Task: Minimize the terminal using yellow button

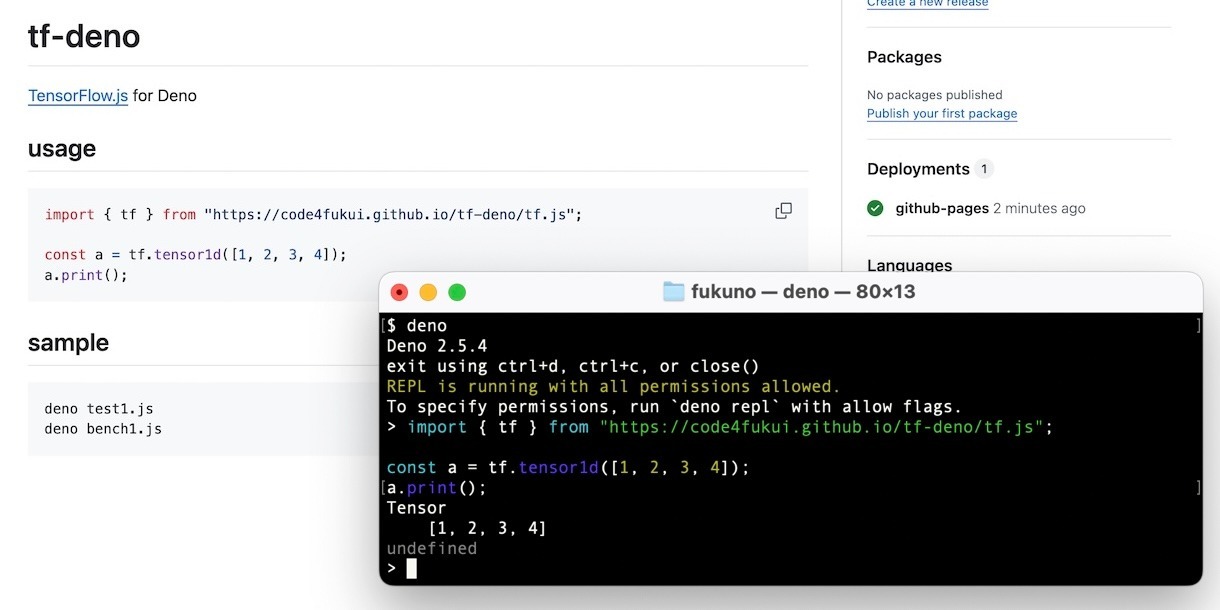Action: pyautogui.click(x=428, y=293)
